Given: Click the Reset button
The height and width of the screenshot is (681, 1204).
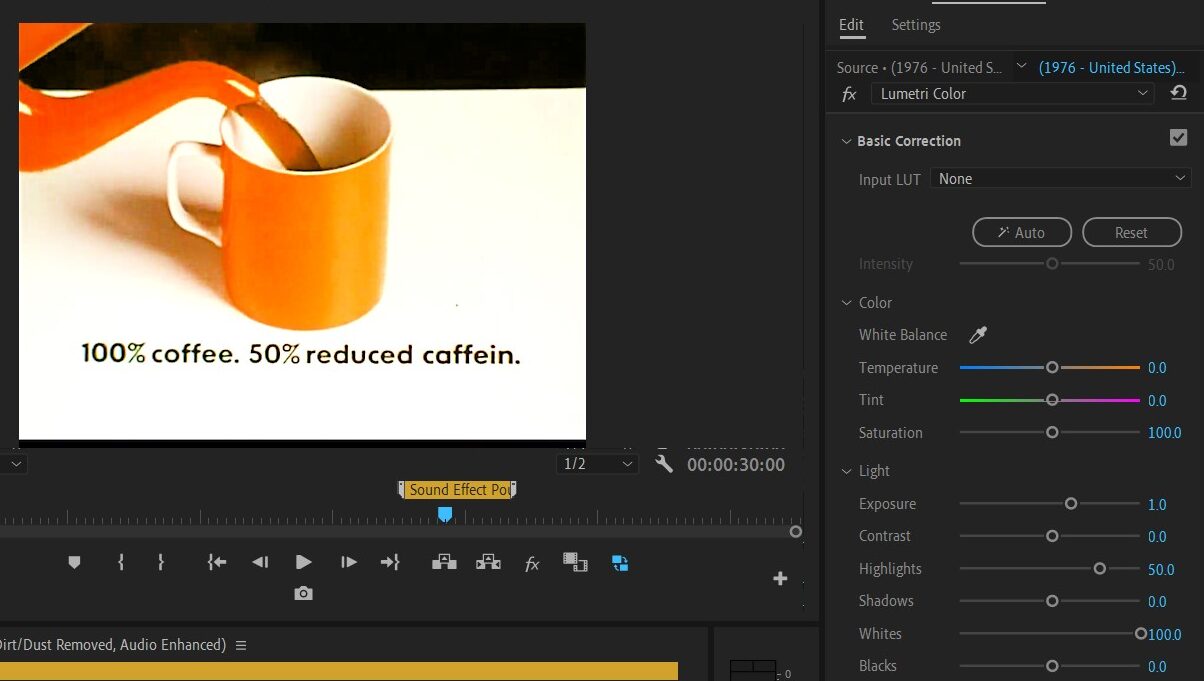Looking at the screenshot, I should 1132,232.
